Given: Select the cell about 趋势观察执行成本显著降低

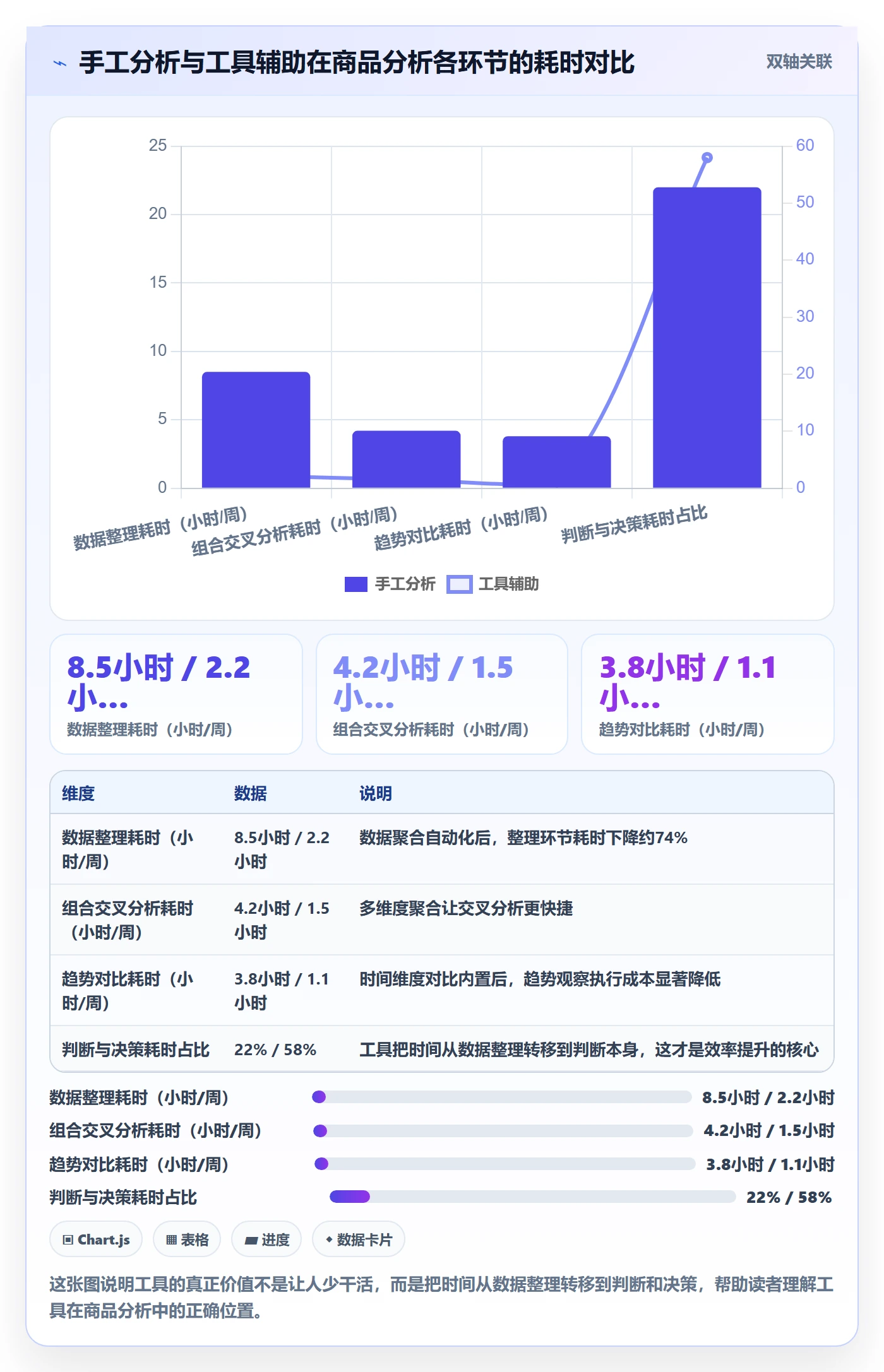Looking at the screenshot, I should pos(540,979).
